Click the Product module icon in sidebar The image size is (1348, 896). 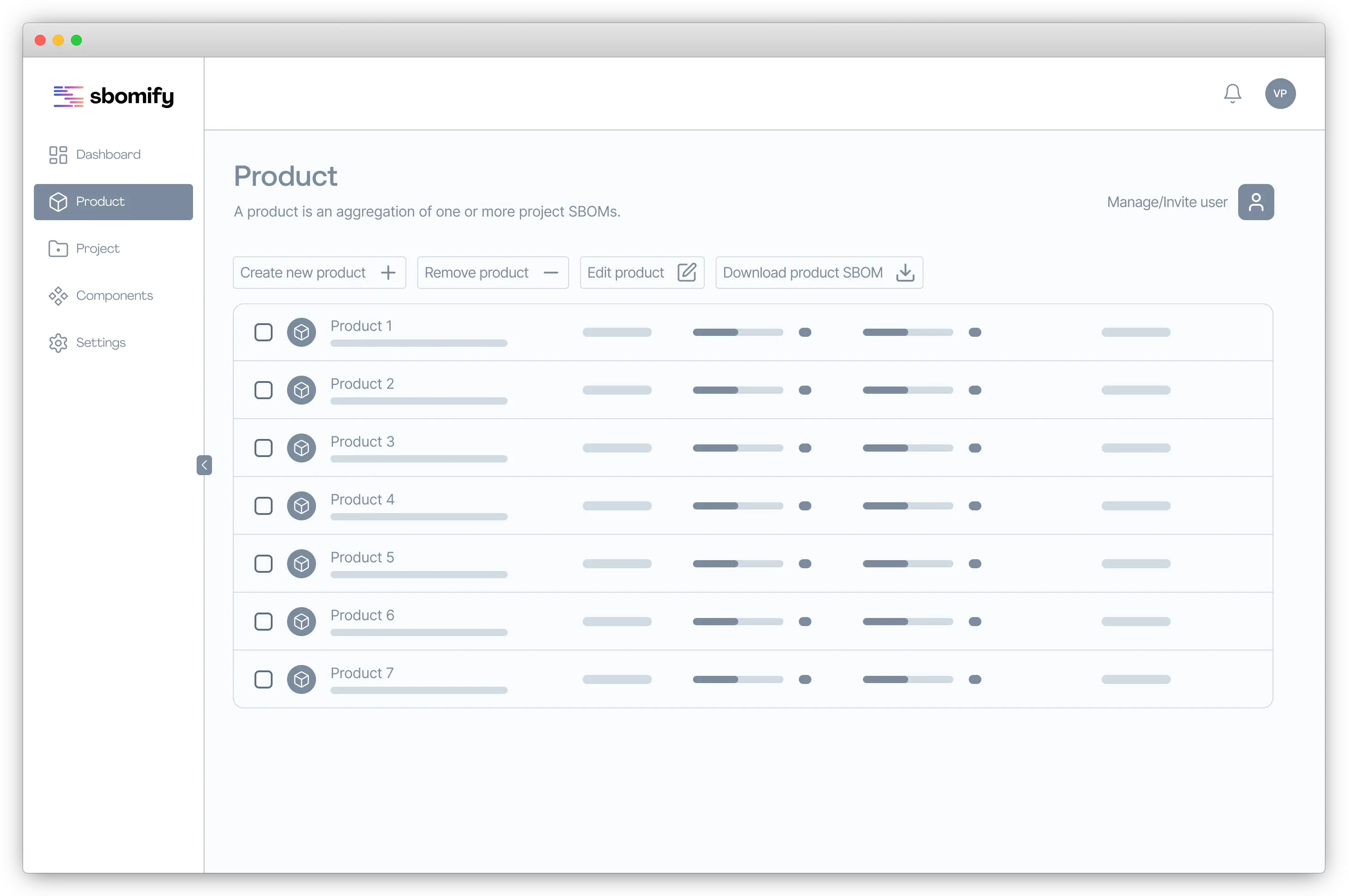[58, 201]
